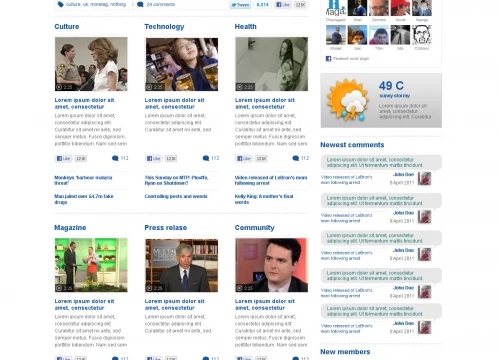Open the 24 comments link
This screenshot has width=500, height=360.
tap(161, 4)
